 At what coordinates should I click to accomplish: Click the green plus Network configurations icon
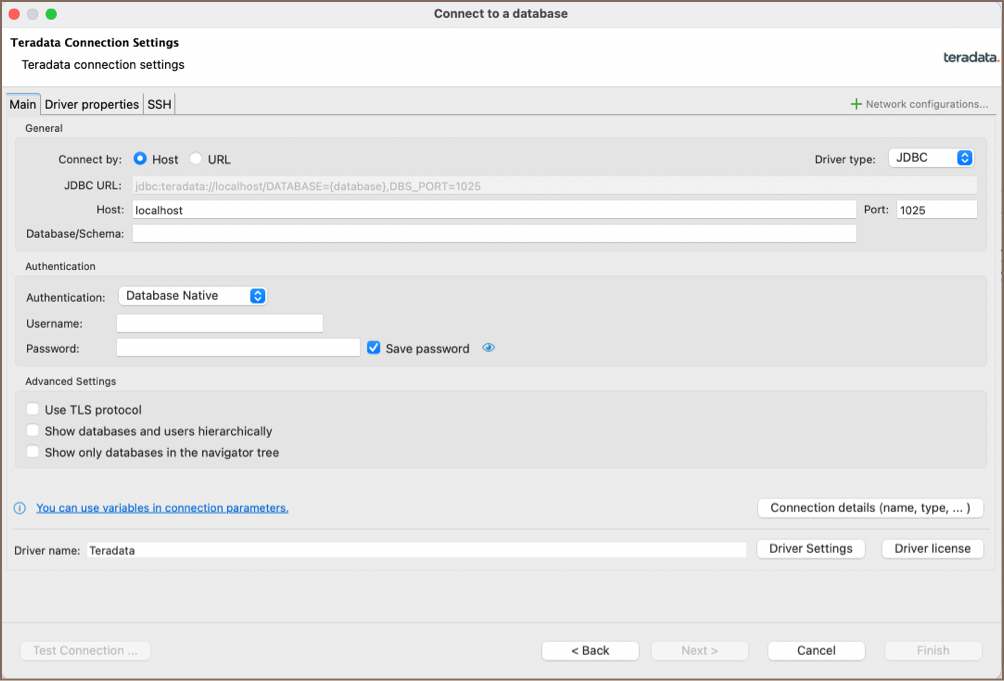click(855, 104)
